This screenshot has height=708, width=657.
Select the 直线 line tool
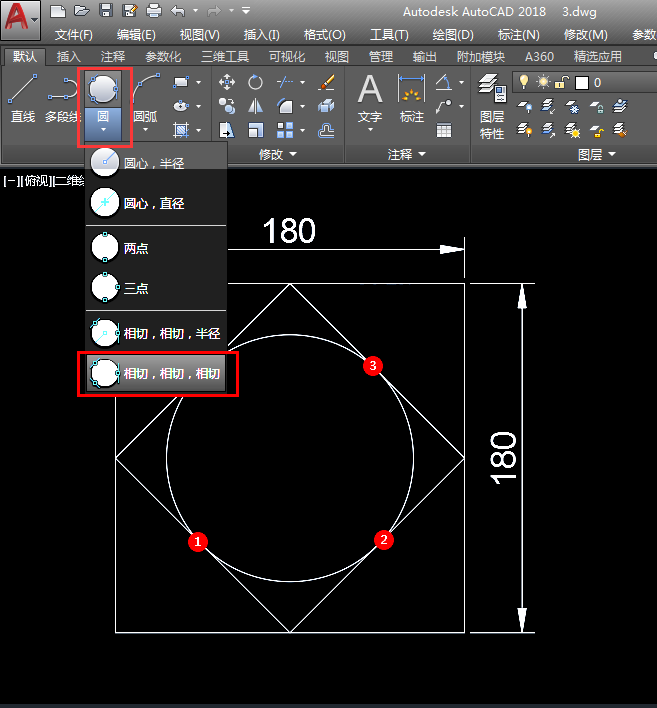(23, 99)
